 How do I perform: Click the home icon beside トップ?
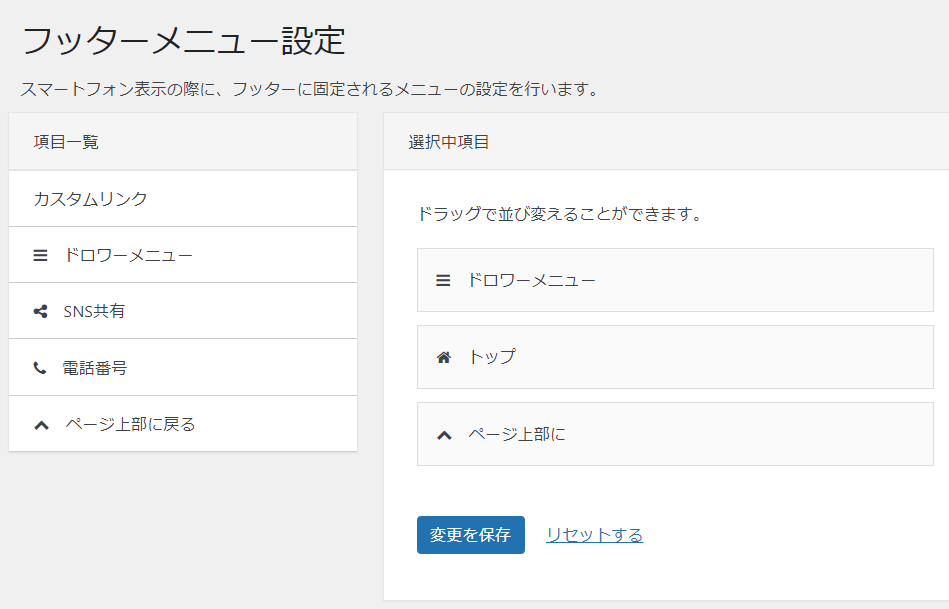coord(444,357)
